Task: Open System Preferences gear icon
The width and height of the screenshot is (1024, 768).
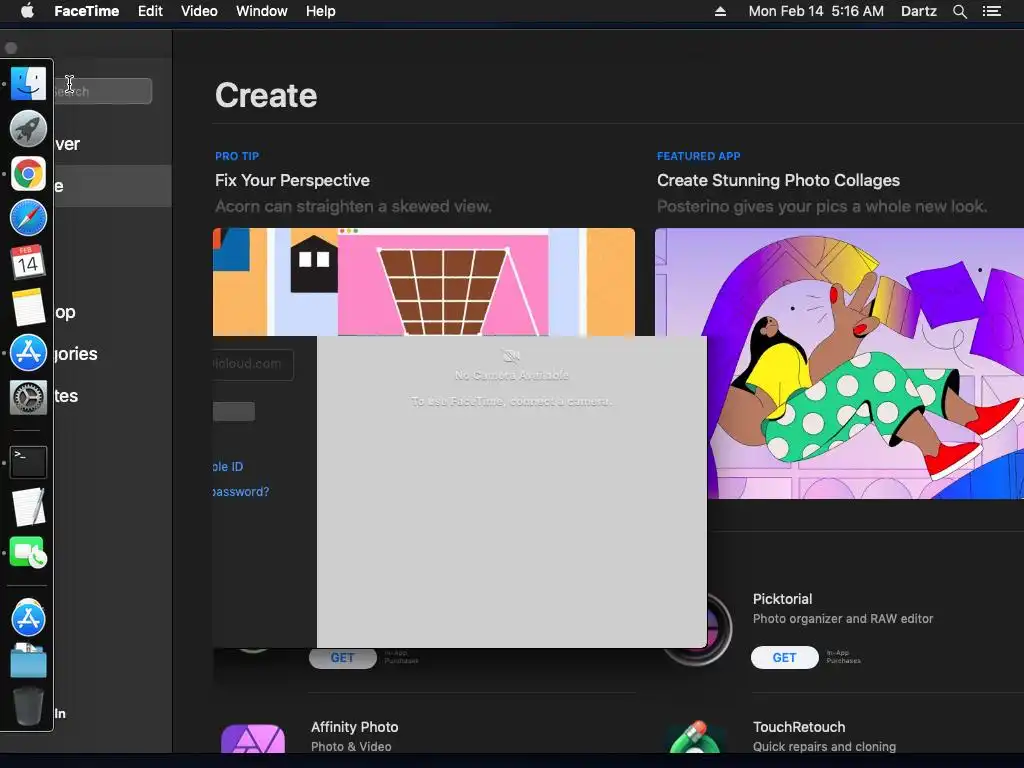Action: (x=28, y=397)
